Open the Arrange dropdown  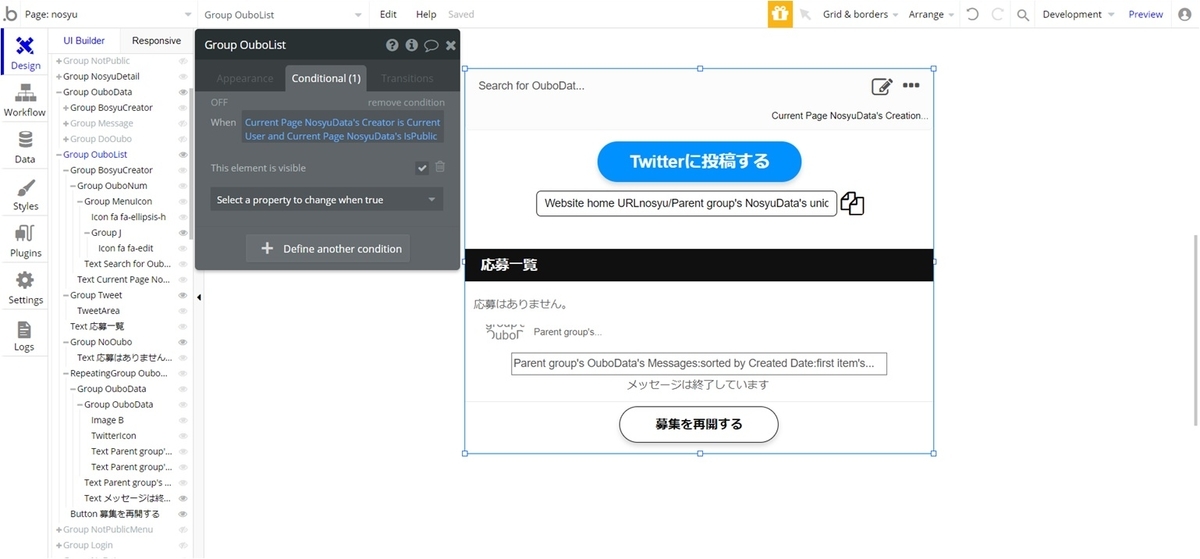coord(932,15)
